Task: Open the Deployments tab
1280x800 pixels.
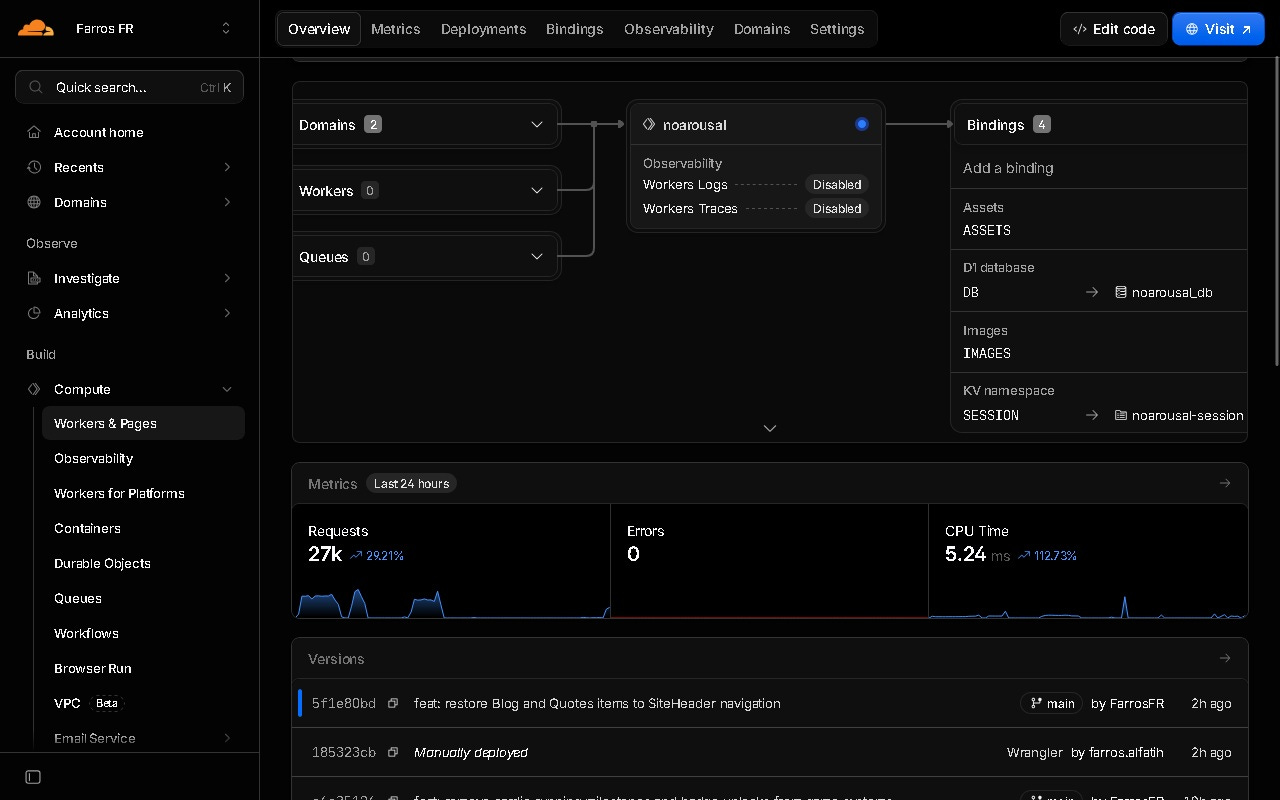Action: 483,29
